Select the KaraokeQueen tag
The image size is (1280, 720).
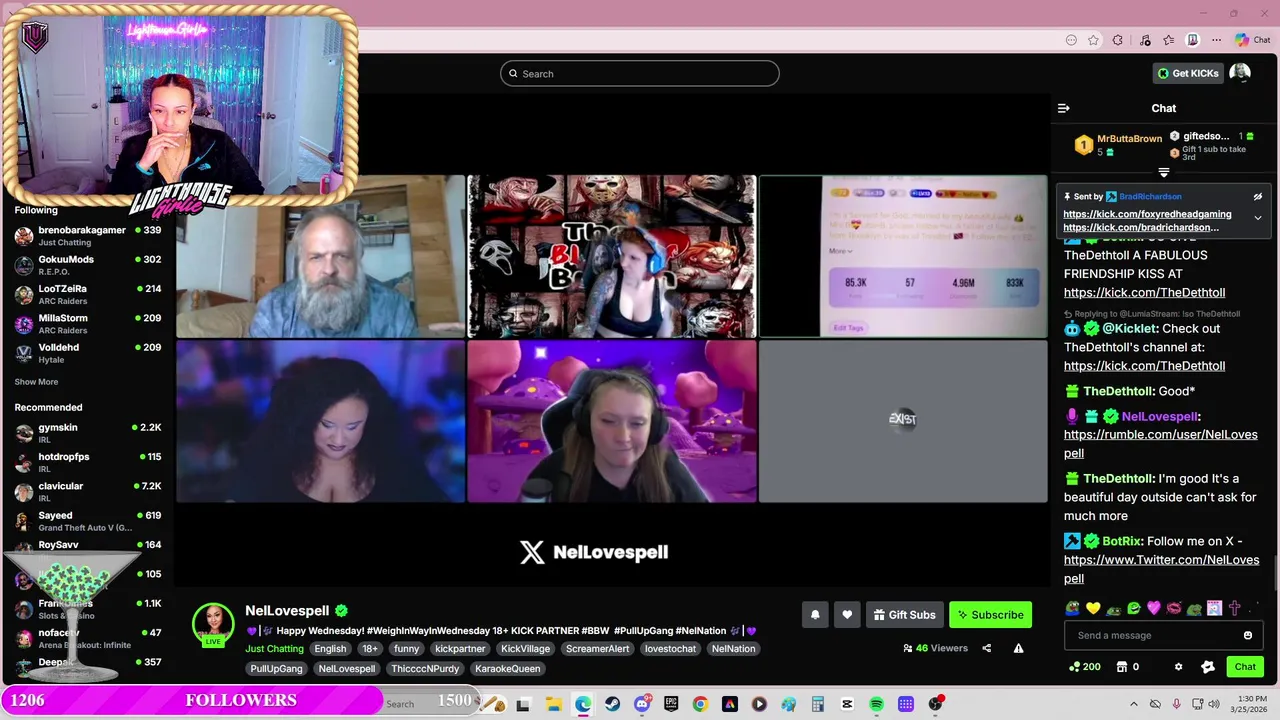tap(508, 669)
